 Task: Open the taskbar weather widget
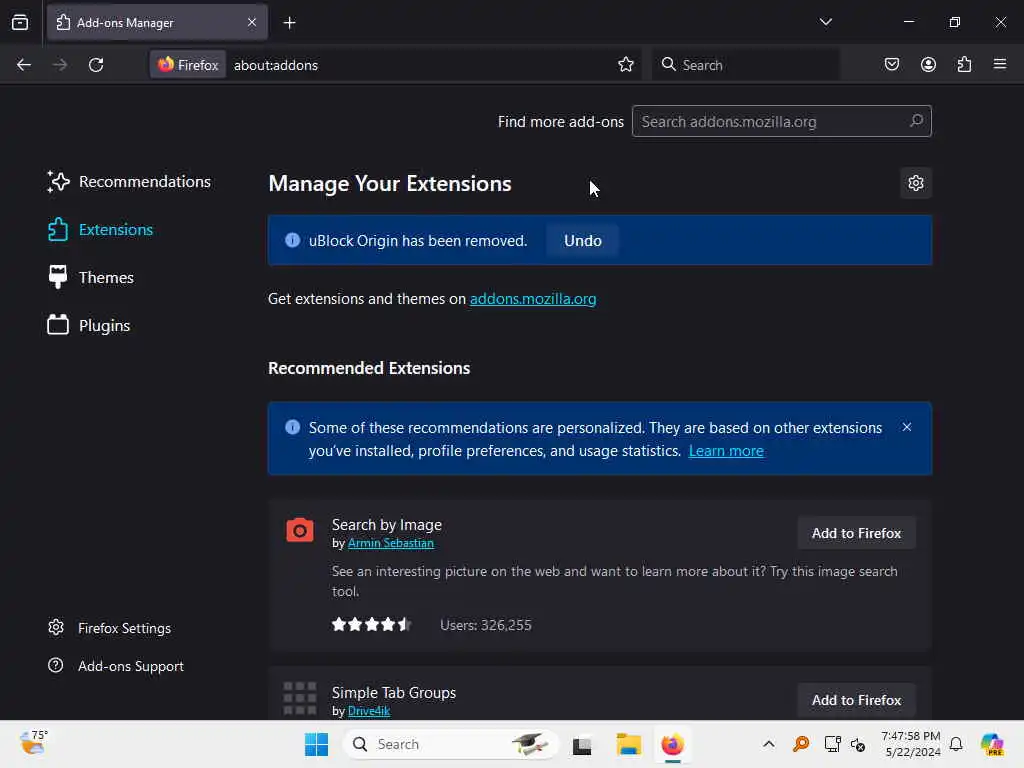click(33, 744)
